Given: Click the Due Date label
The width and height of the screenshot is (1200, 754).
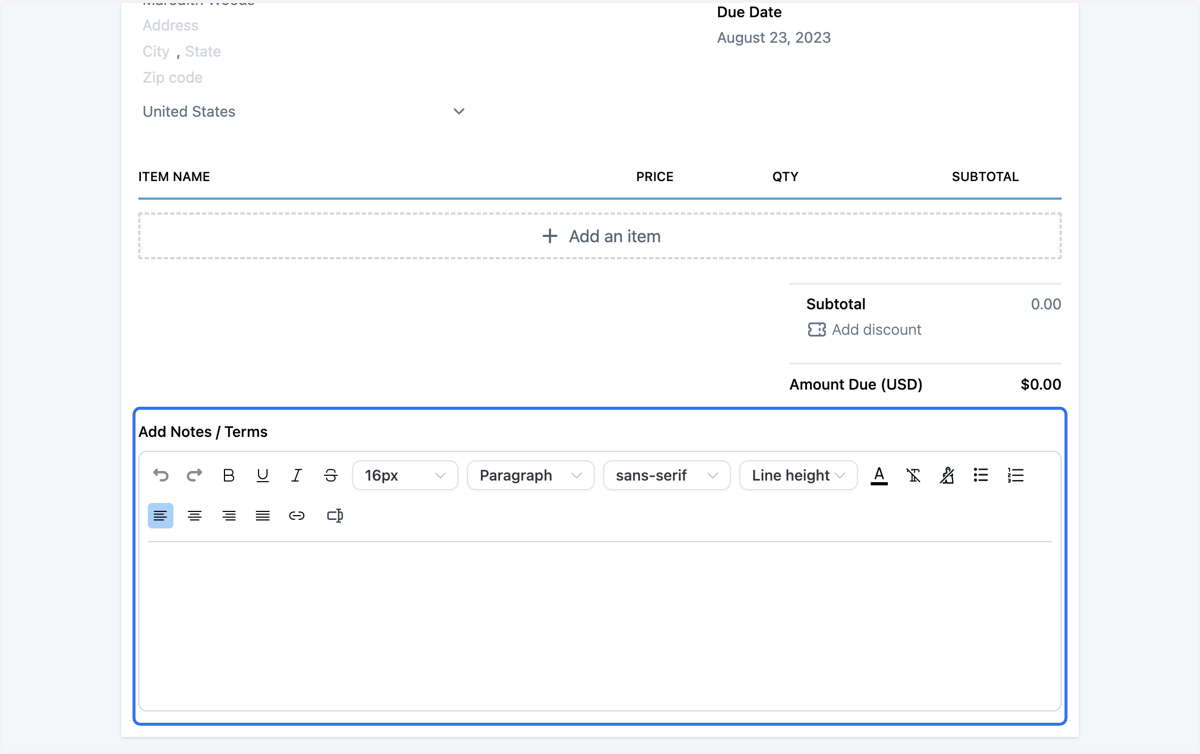Looking at the screenshot, I should (749, 12).
